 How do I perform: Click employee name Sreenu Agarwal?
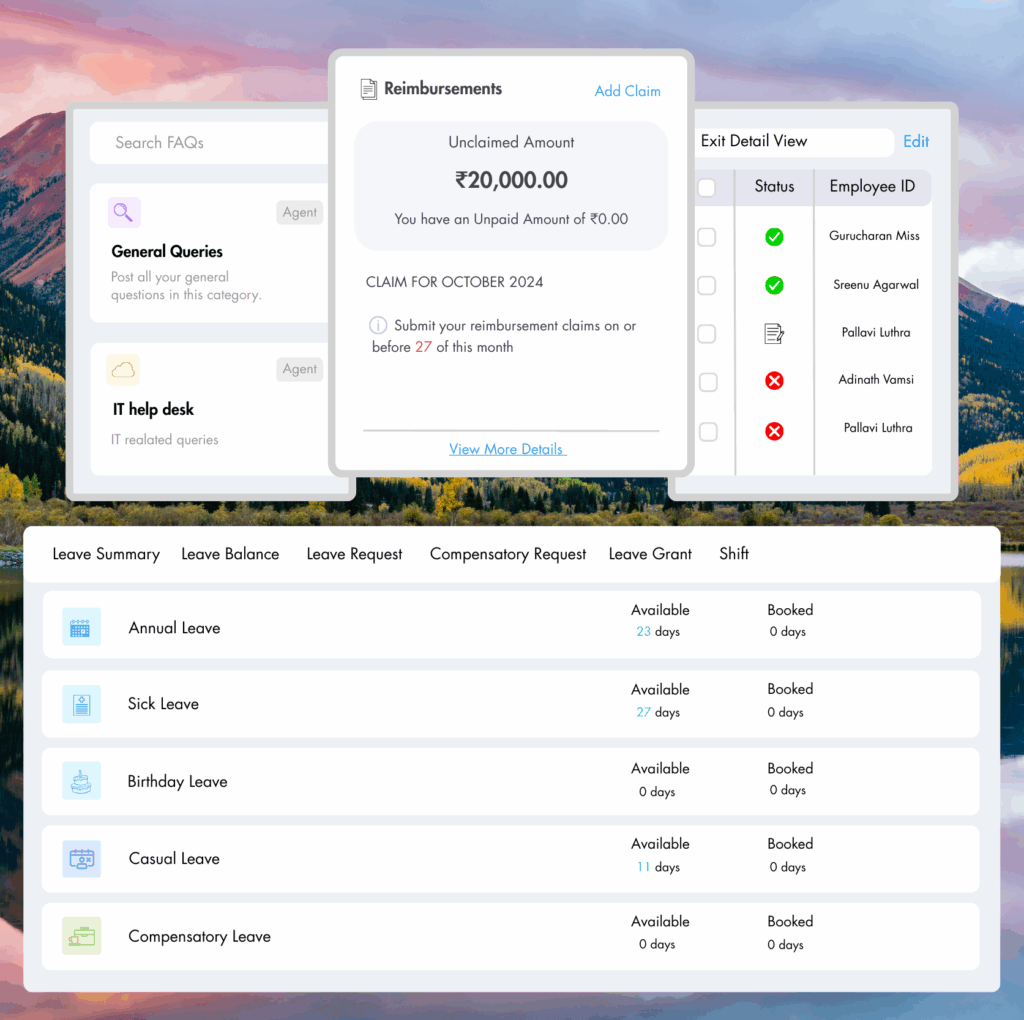[x=876, y=285]
